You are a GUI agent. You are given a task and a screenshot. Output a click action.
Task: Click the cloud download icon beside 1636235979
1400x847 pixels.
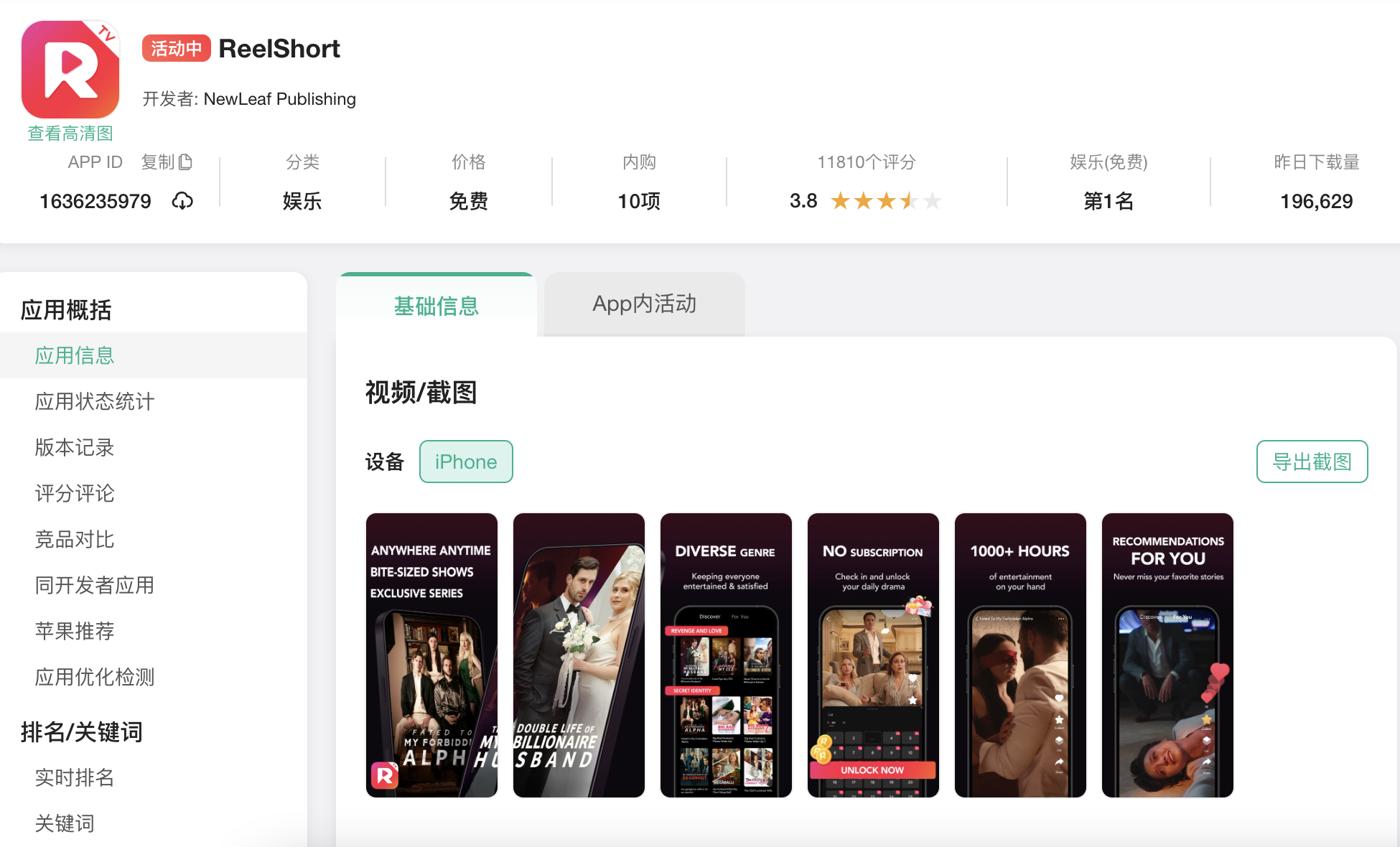coord(182,201)
